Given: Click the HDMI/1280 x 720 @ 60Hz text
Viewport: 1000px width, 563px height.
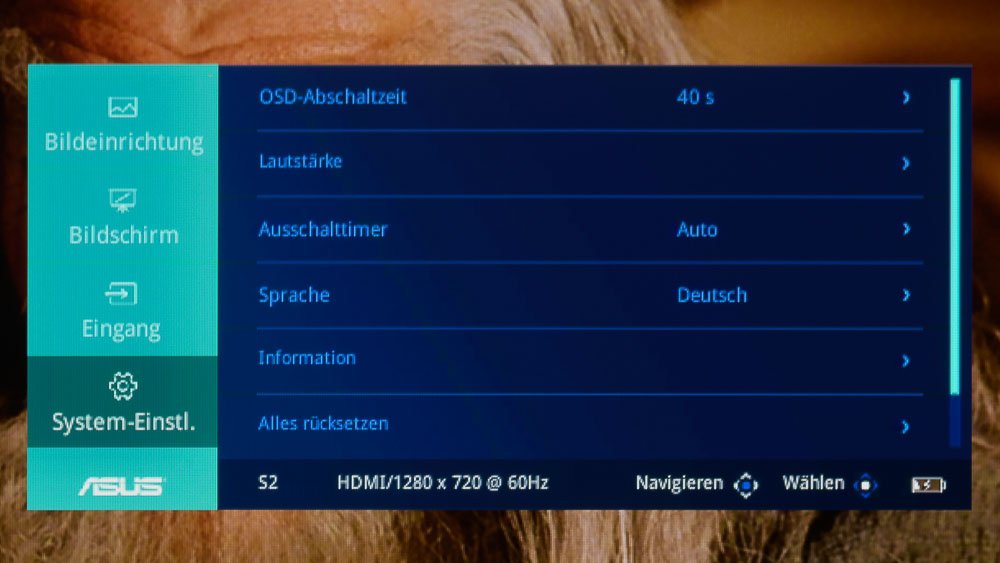Looking at the screenshot, I should (443, 483).
